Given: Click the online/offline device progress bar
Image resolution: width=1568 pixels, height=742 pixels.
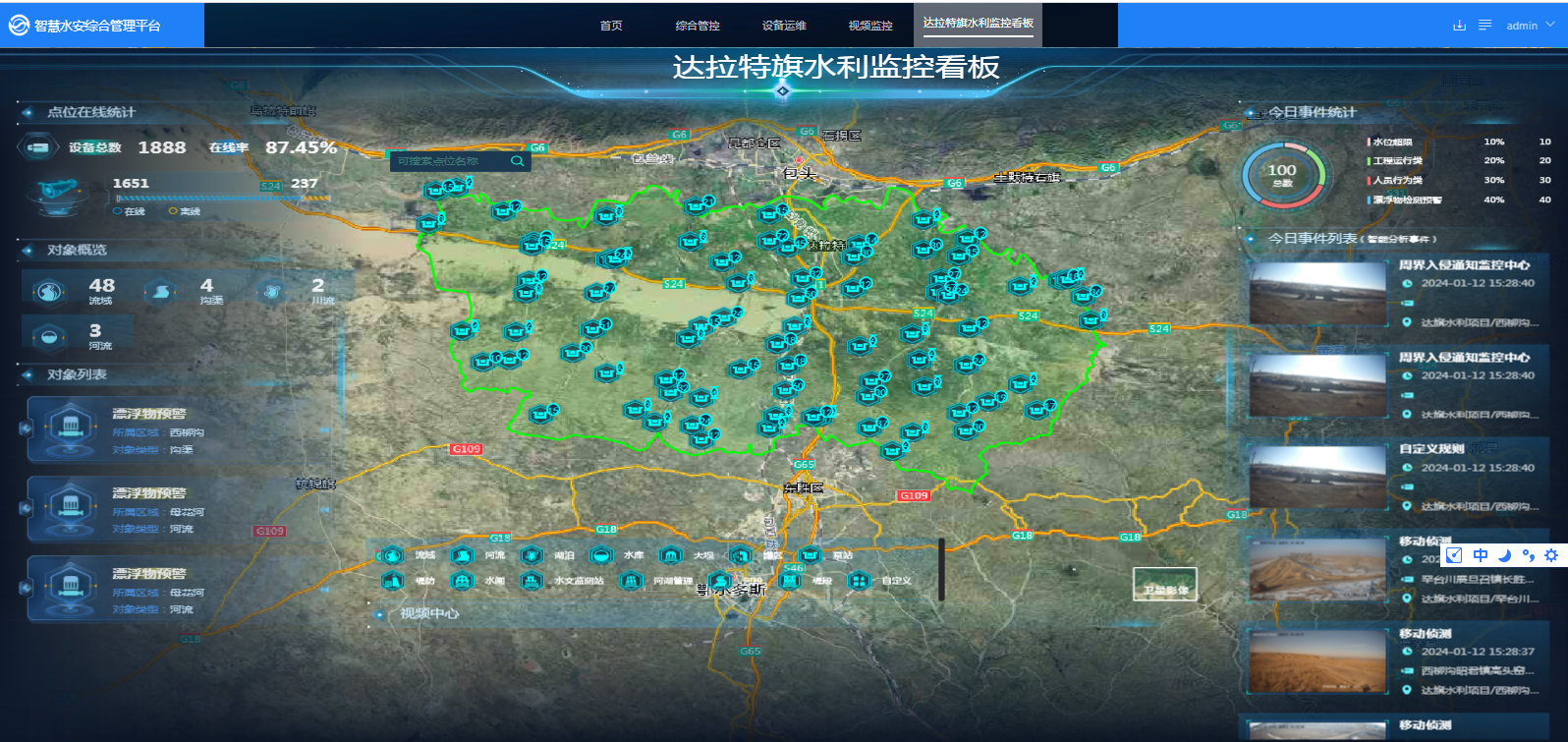Looking at the screenshot, I should pyautogui.click(x=222, y=198).
